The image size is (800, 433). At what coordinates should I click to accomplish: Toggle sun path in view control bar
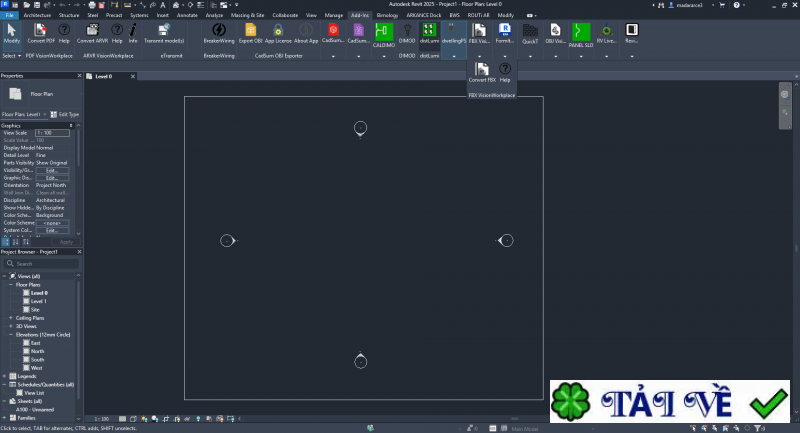click(144, 419)
